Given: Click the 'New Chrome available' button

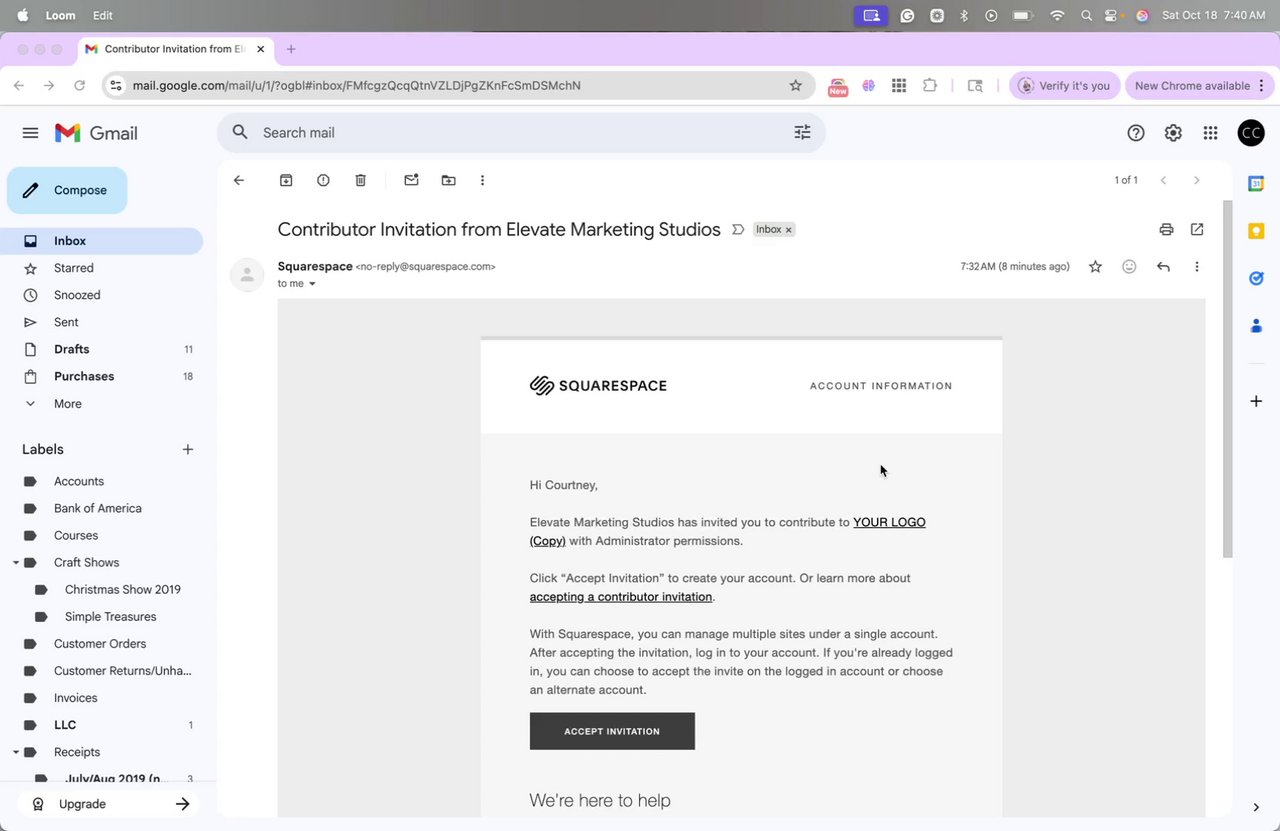Looking at the screenshot, I should pos(1199,86).
